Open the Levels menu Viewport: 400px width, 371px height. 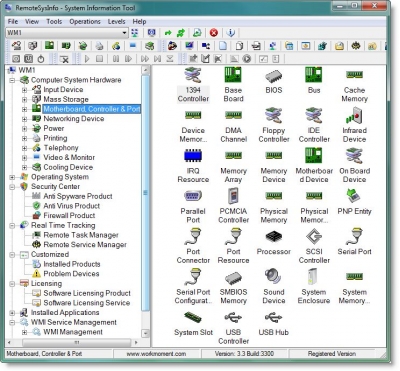click(116, 21)
